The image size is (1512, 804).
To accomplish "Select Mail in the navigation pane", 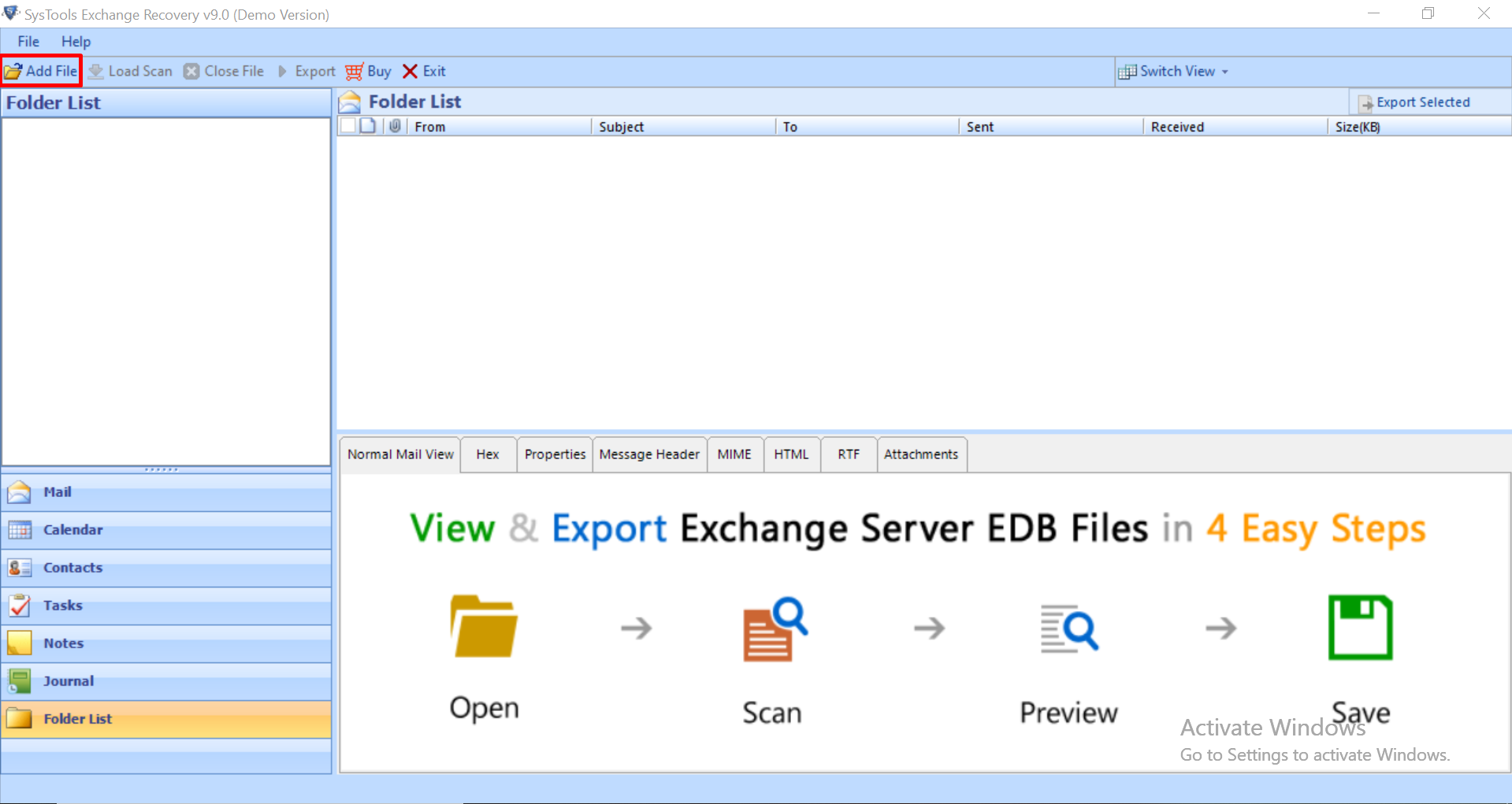I will (x=166, y=492).
